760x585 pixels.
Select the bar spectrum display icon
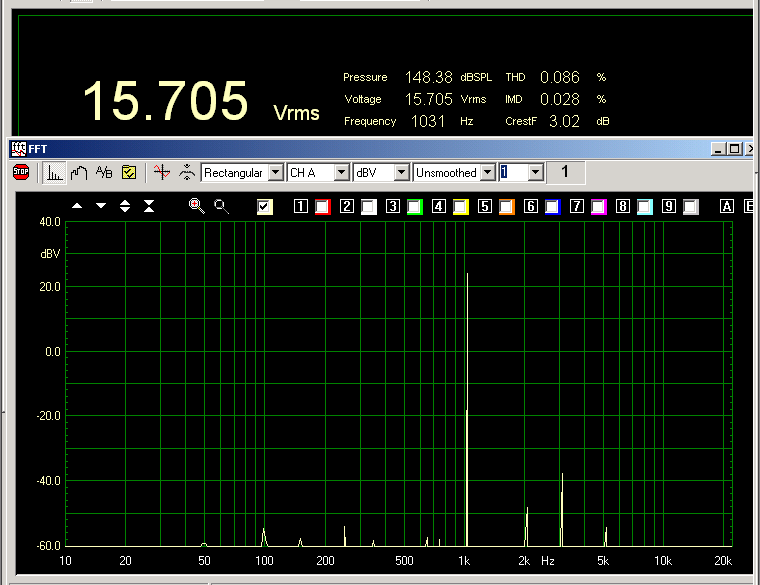click(55, 173)
